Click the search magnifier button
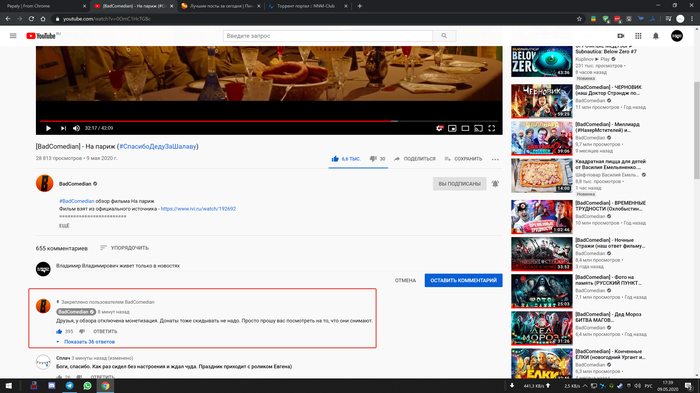 [444, 36]
